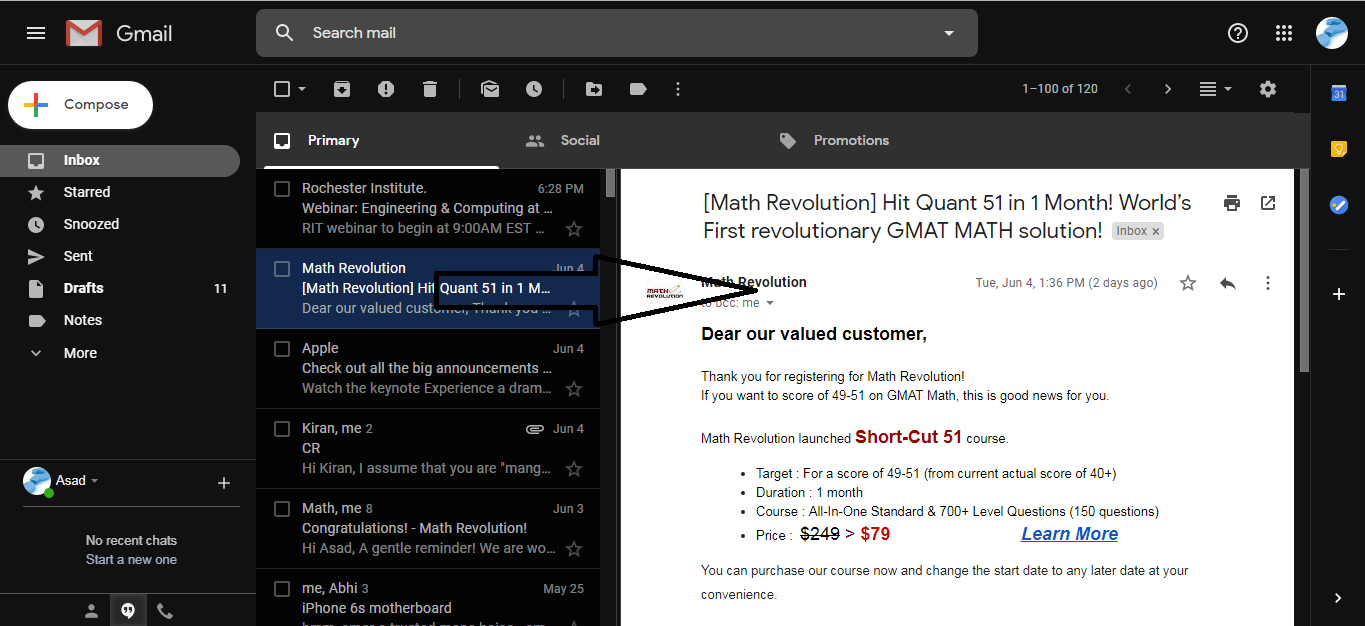1365x626 pixels.
Task: Start new chat plus button
Action: click(x=224, y=483)
